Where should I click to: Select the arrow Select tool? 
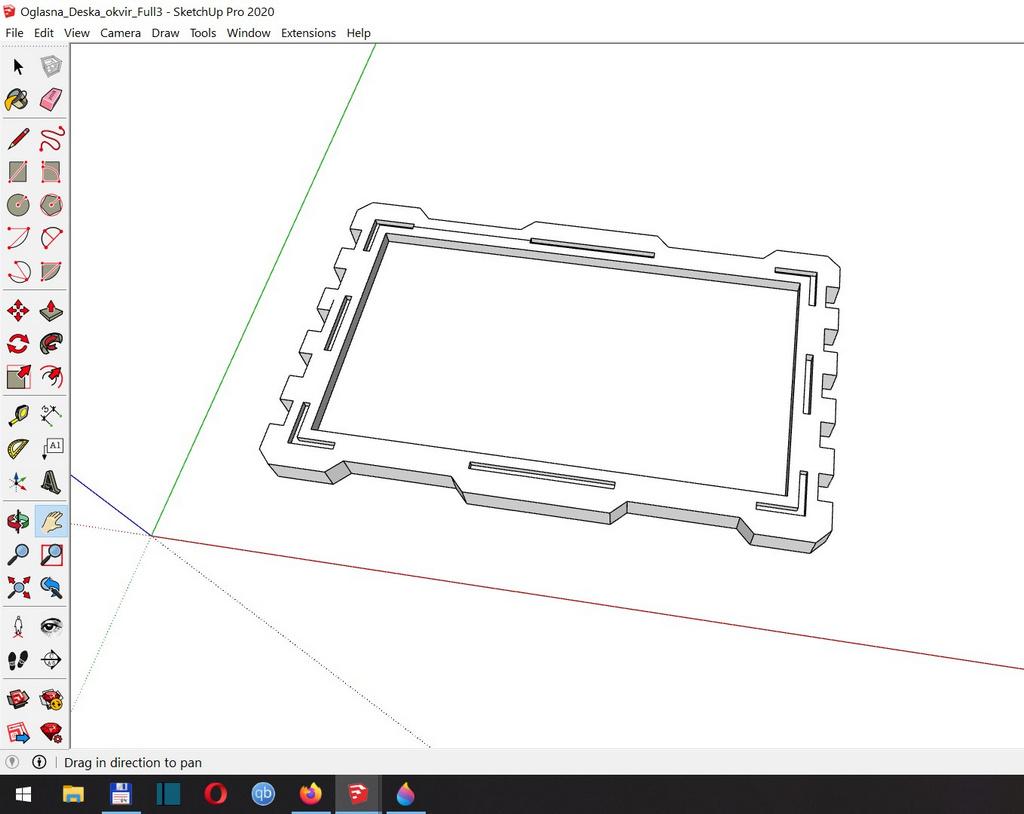point(18,66)
